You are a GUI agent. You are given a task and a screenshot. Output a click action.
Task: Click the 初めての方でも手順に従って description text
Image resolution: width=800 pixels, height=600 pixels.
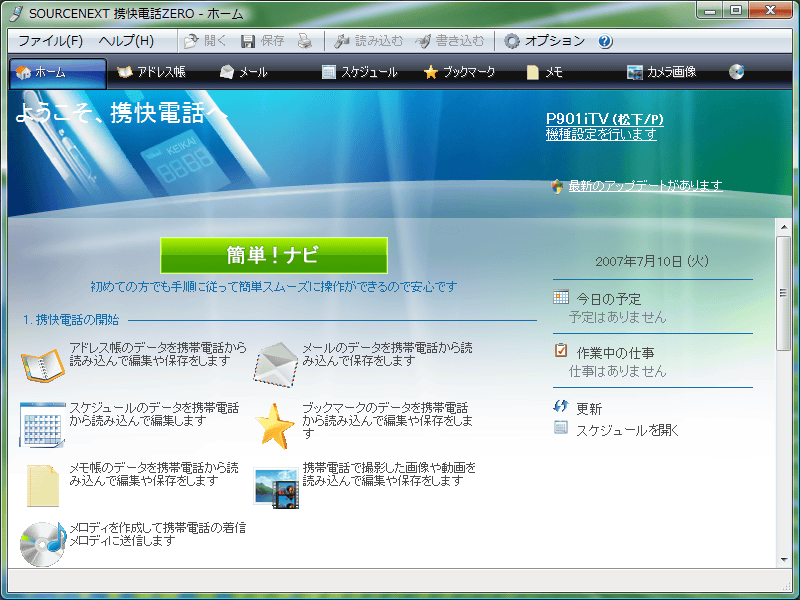(274, 287)
